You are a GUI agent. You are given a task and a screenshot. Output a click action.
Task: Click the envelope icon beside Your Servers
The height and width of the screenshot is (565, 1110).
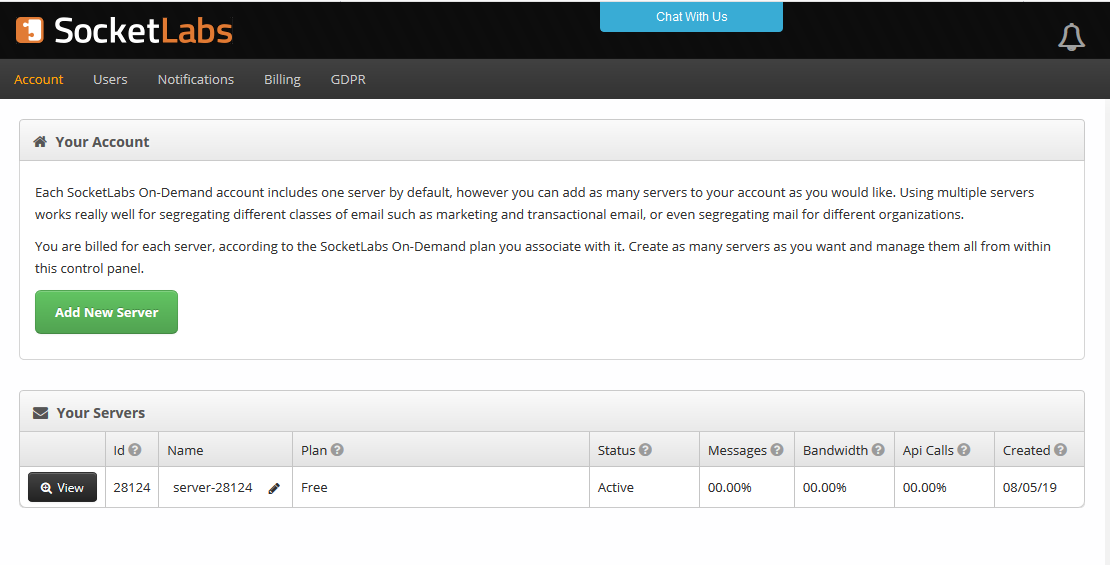(40, 413)
